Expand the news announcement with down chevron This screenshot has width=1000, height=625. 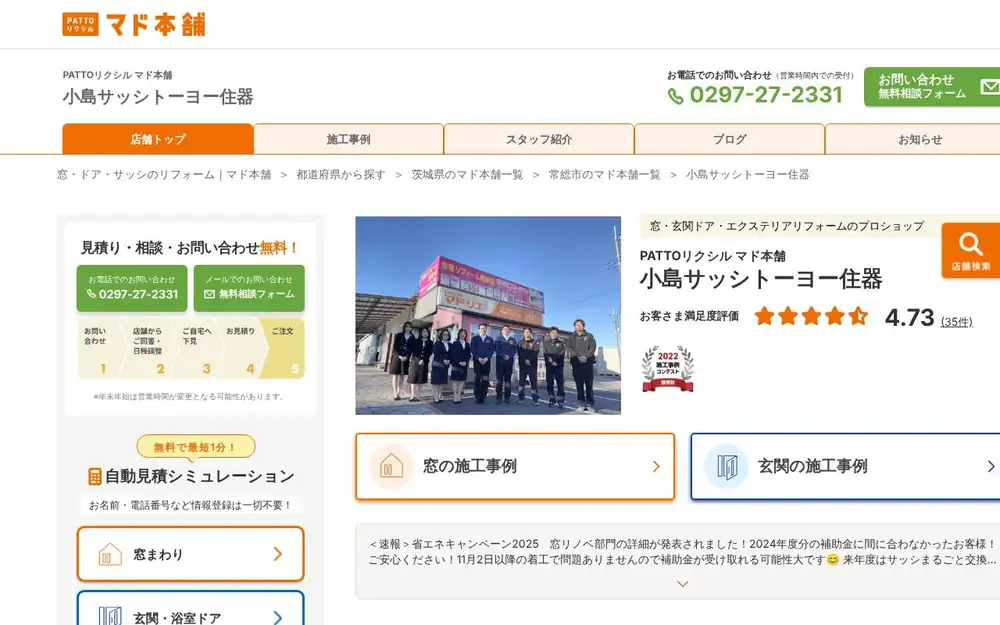click(x=682, y=584)
